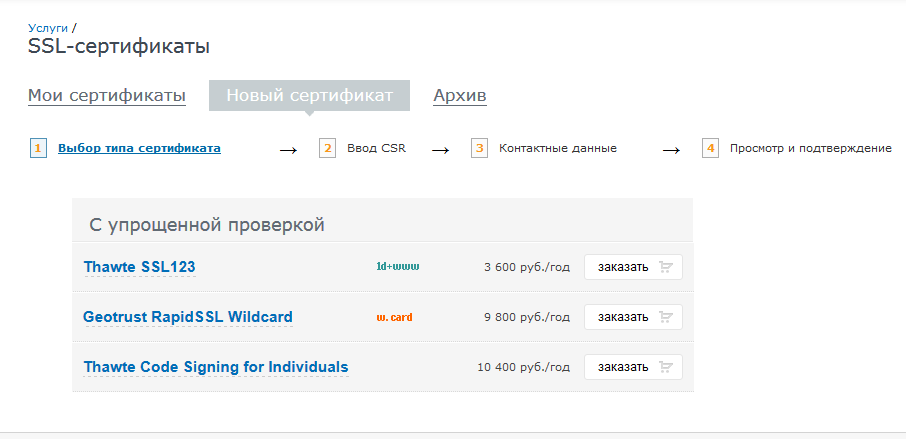This screenshot has width=906, height=439.
Task: Click the cart icon in Geotrust RapidSSL row
Action: point(666,317)
